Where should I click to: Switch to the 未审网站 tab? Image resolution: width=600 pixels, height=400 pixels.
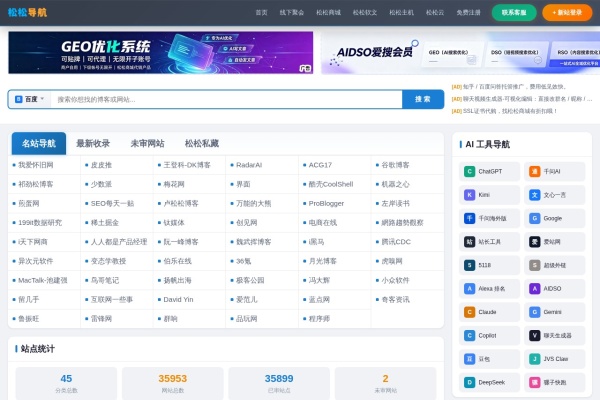click(x=147, y=144)
